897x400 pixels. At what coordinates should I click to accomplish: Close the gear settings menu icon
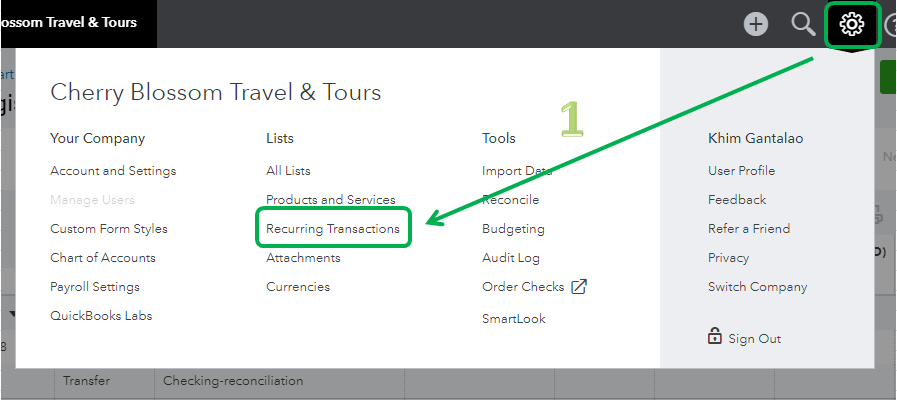[x=852, y=24]
